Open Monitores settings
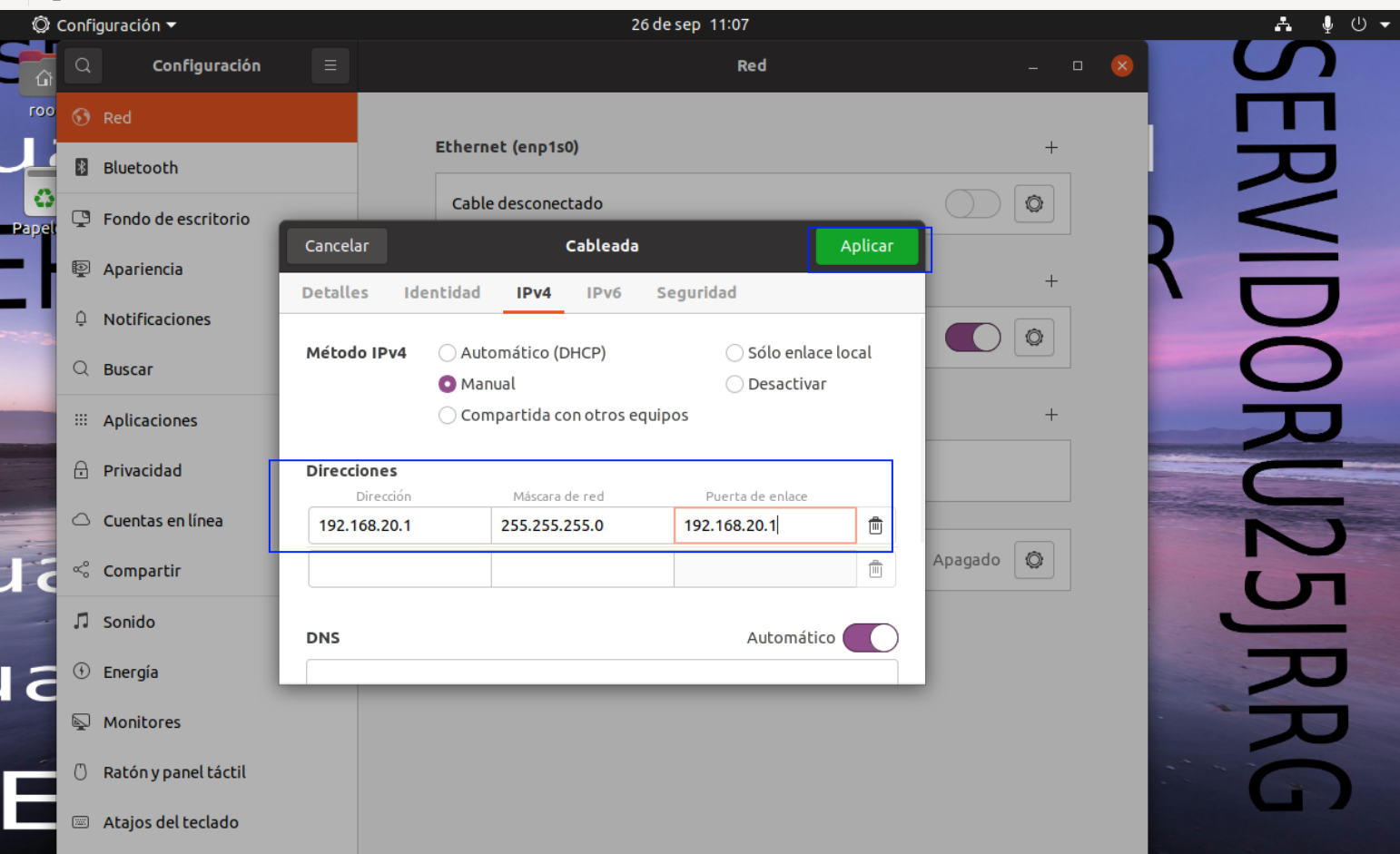 (x=207, y=722)
